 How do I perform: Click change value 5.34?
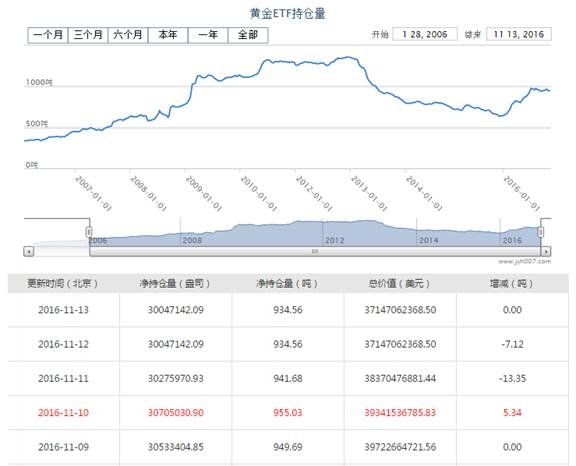(x=512, y=412)
